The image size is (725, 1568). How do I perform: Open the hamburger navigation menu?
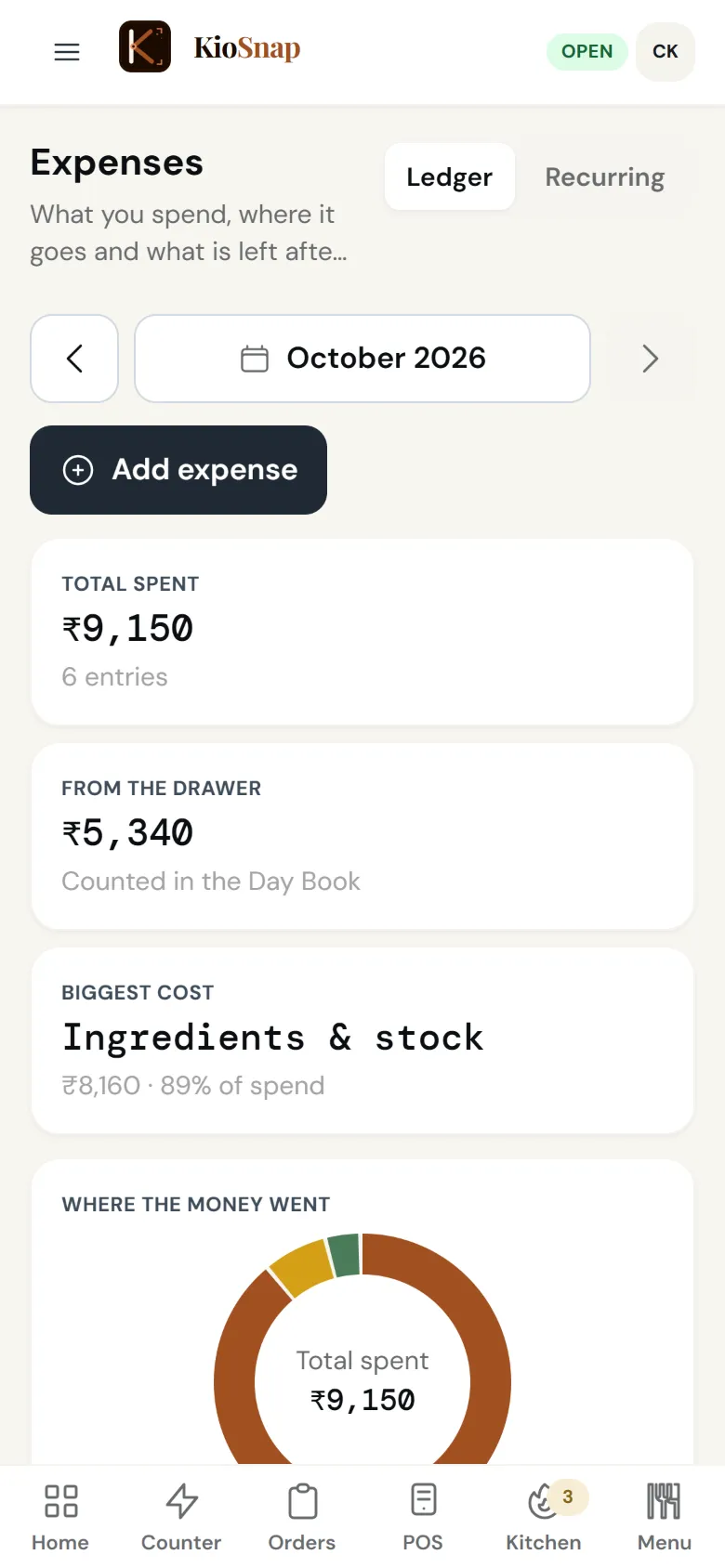[67, 52]
